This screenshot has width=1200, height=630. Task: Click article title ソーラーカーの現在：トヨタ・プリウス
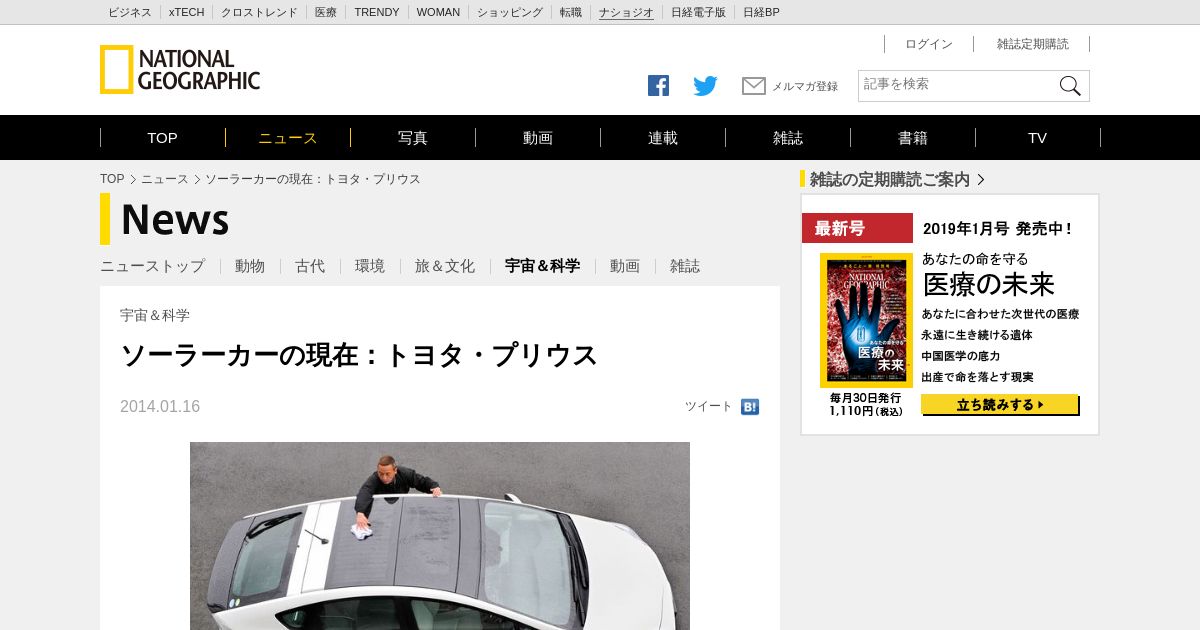[359, 355]
